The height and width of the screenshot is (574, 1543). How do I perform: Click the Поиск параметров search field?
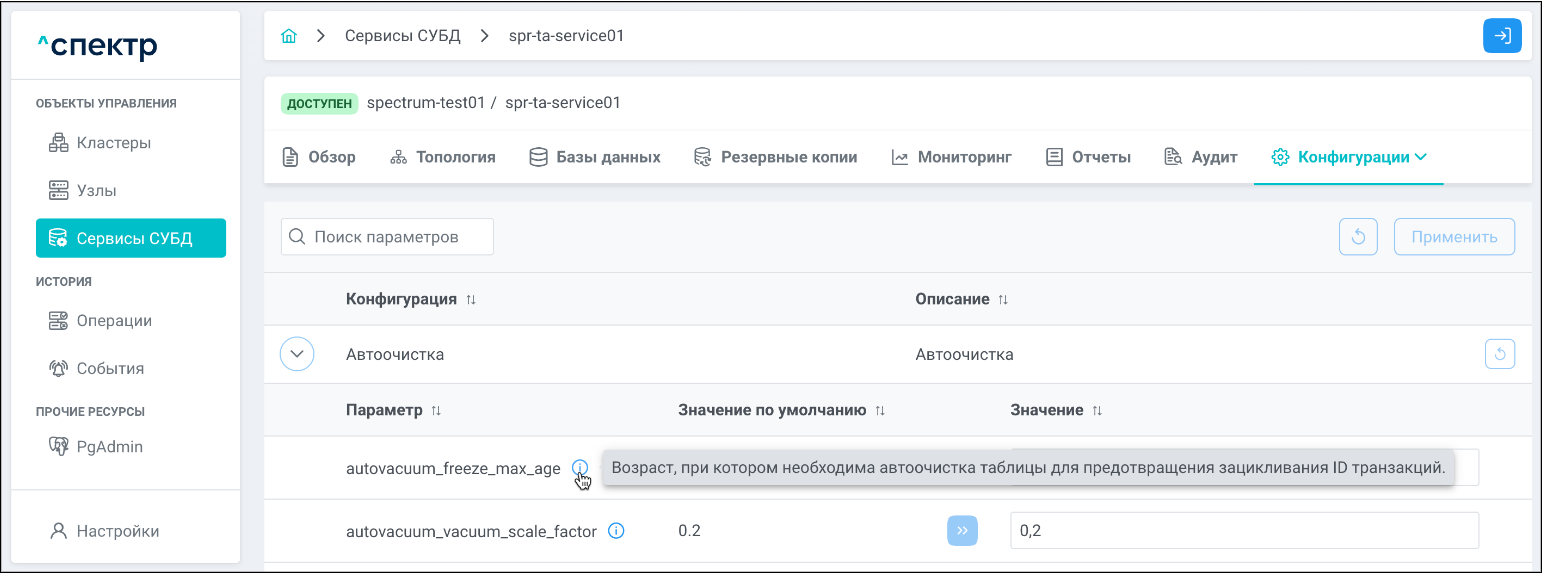click(387, 237)
